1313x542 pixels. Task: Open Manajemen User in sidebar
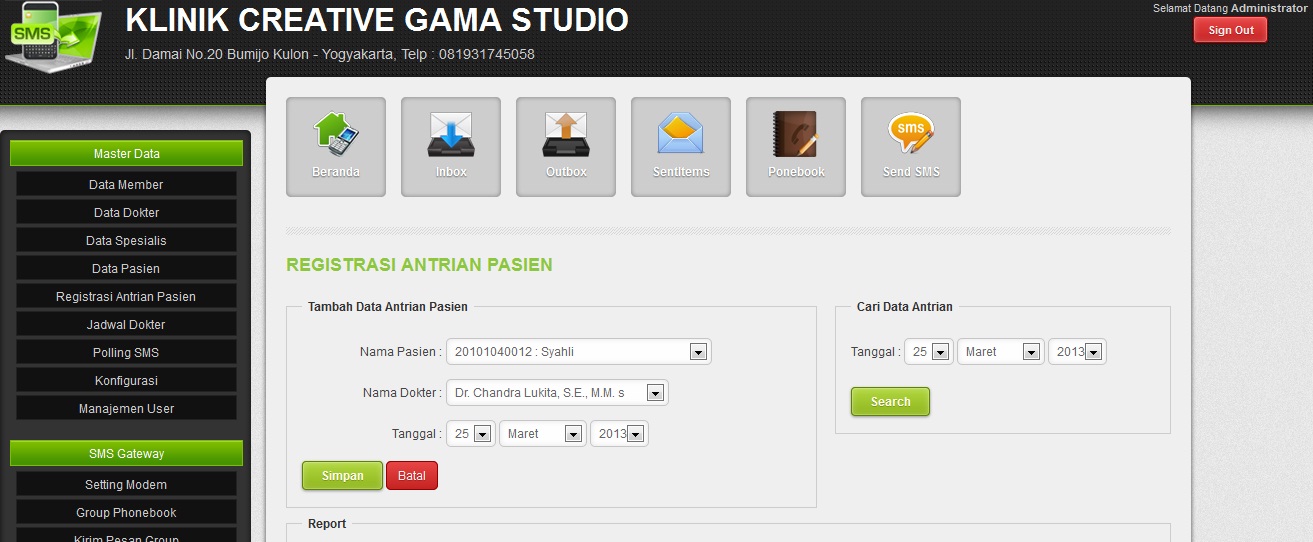(x=126, y=408)
